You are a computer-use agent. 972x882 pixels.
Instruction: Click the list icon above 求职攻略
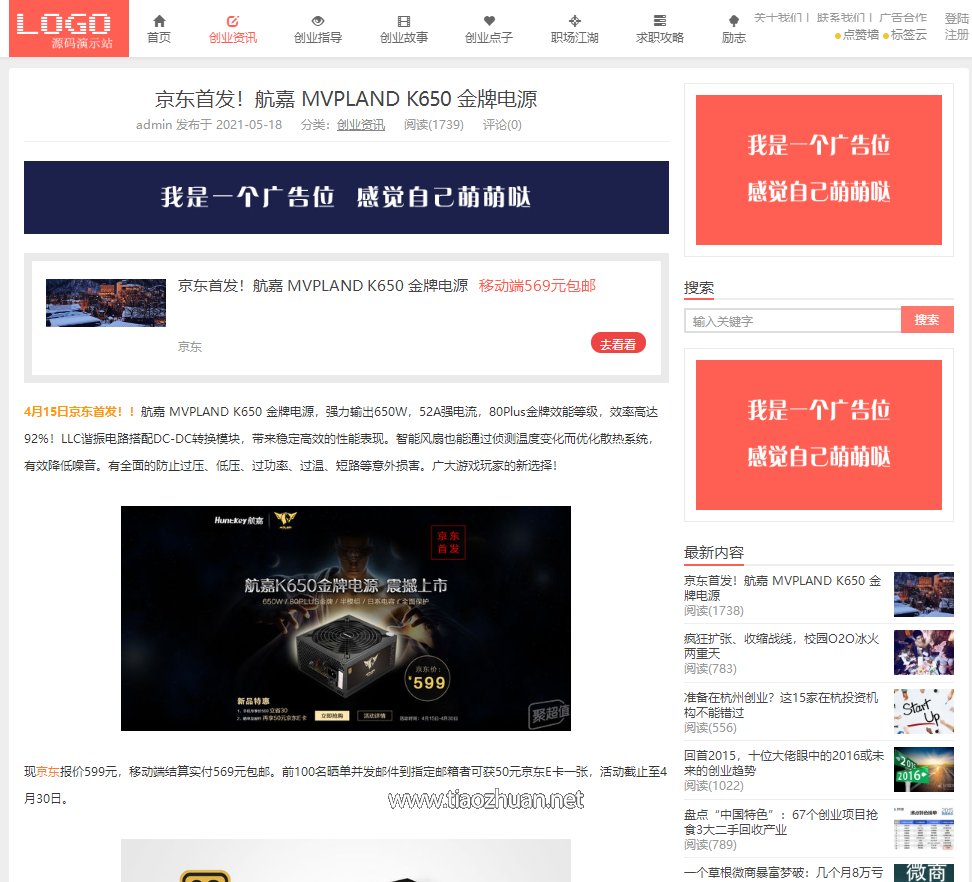point(660,20)
